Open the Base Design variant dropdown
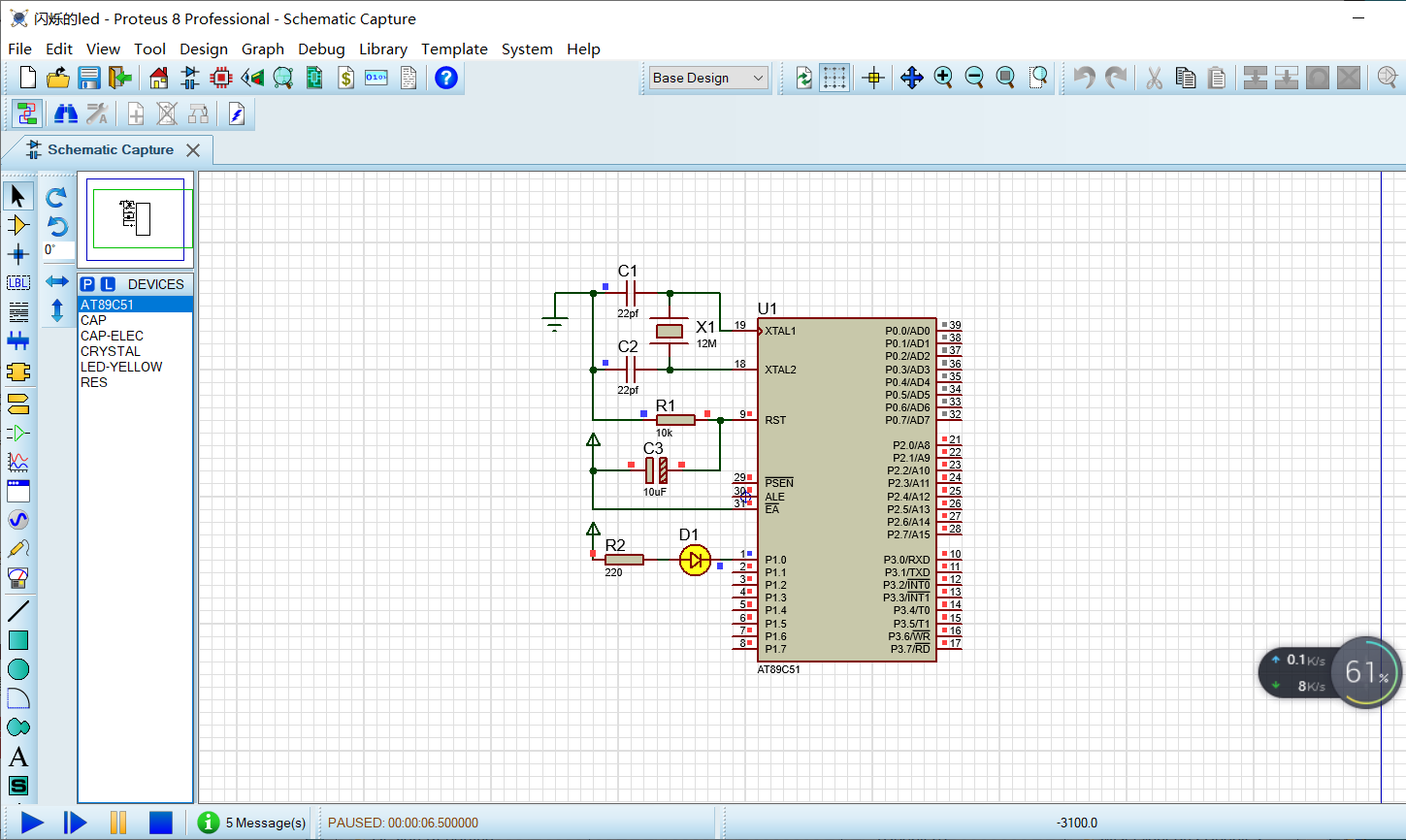Screen dimensions: 1406x840 pyautogui.click(x=708, y=78)
